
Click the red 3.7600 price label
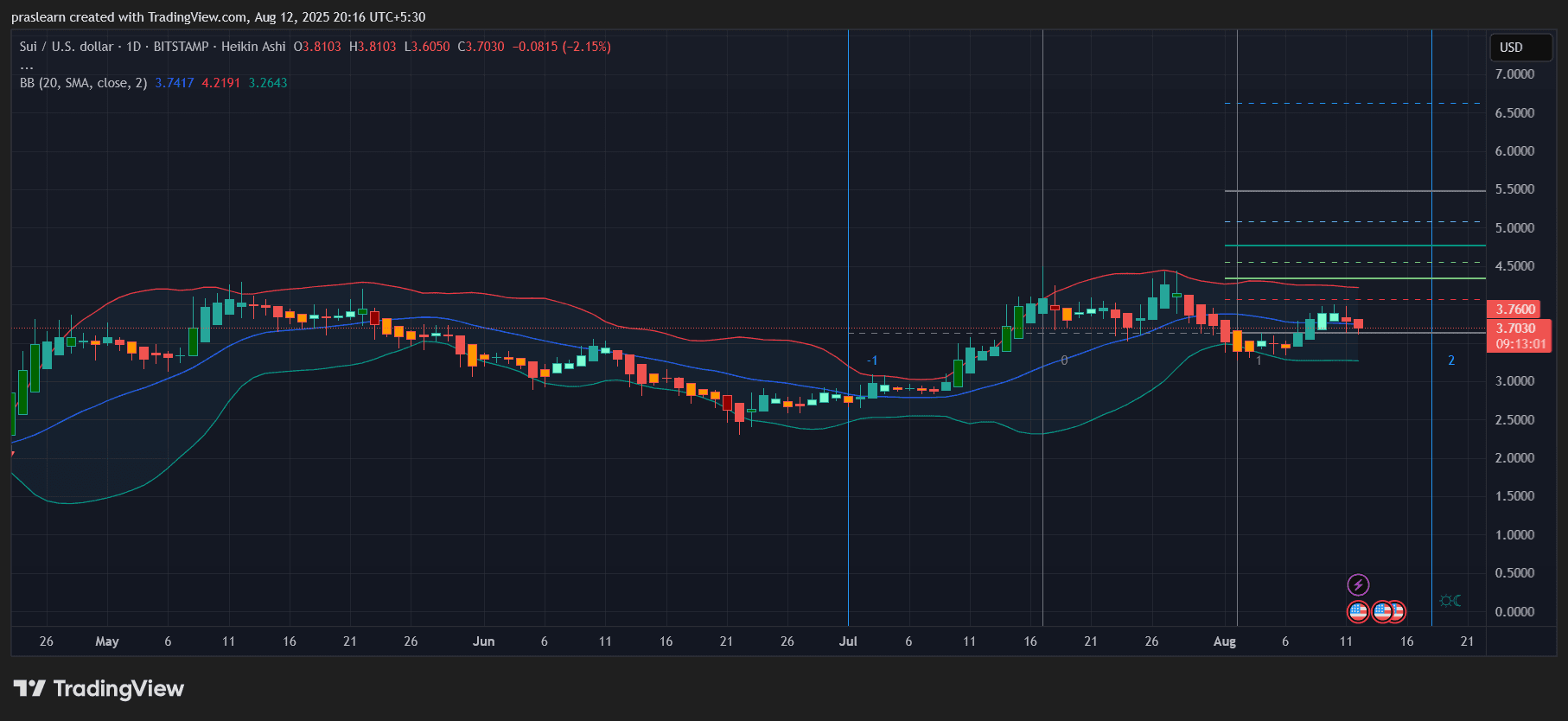point(1514,309)
